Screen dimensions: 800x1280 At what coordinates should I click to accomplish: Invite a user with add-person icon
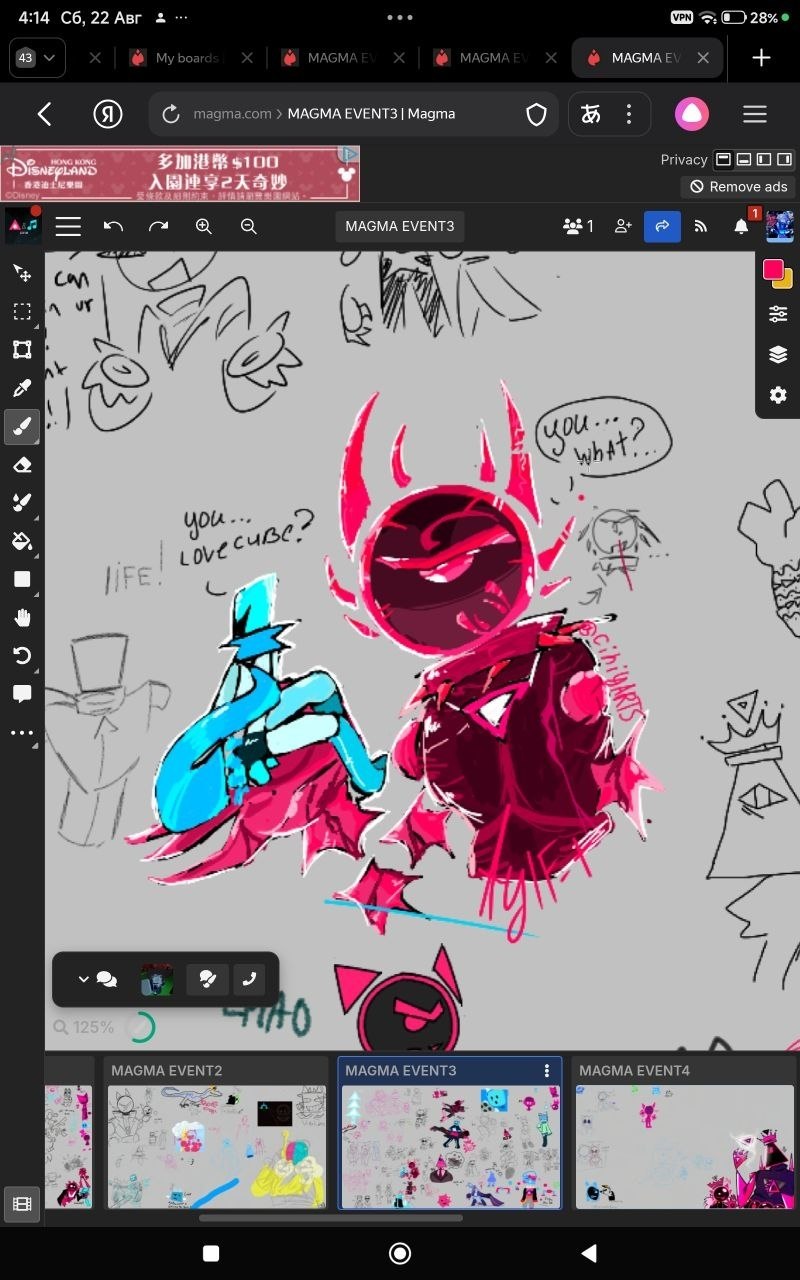(x=623, y=227)
